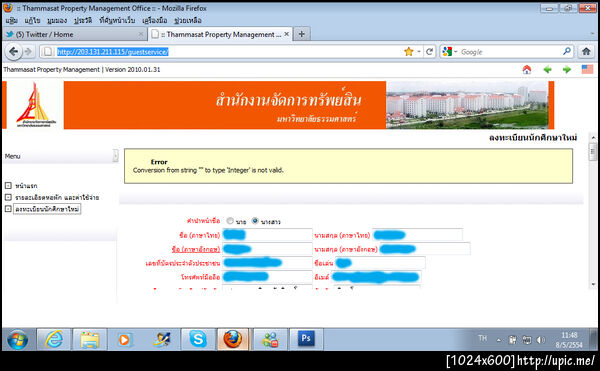Open Windows Media Player from the taskbar
This screenshot has height=371, width=600.
[x=124, y=339]
